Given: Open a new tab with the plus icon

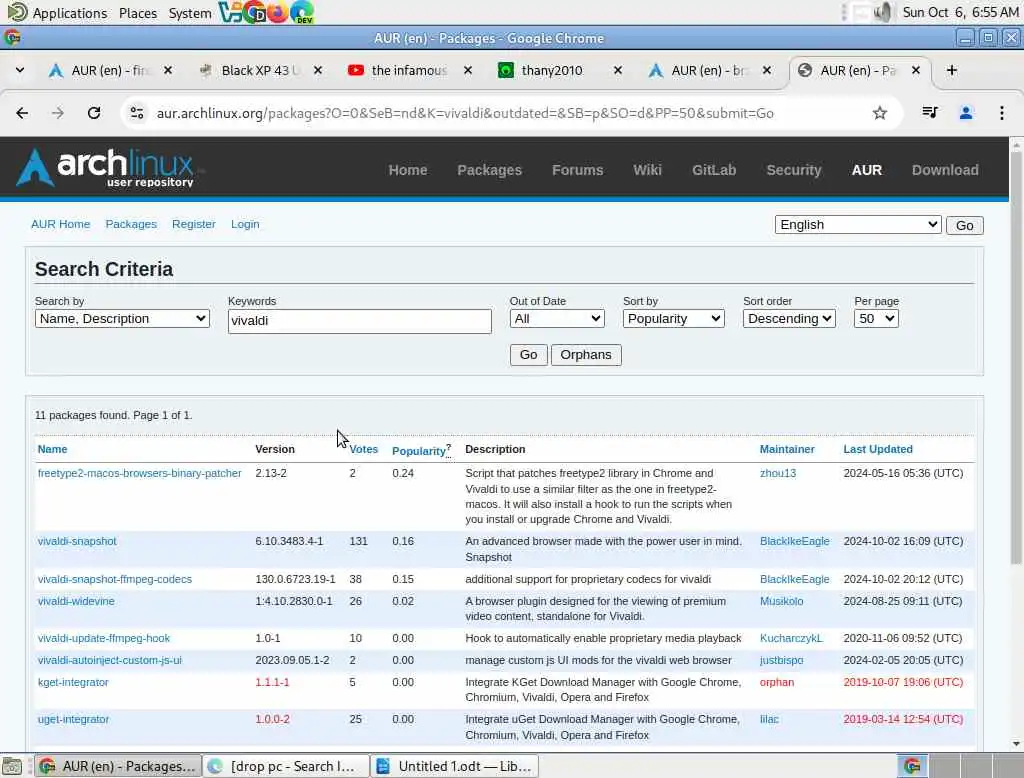Looking at the screenshot, I should coord(952,70).
